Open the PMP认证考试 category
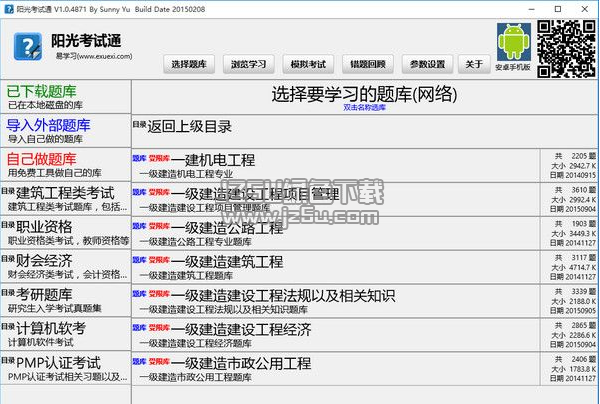600x404 pixels. [x=66, y=368]
